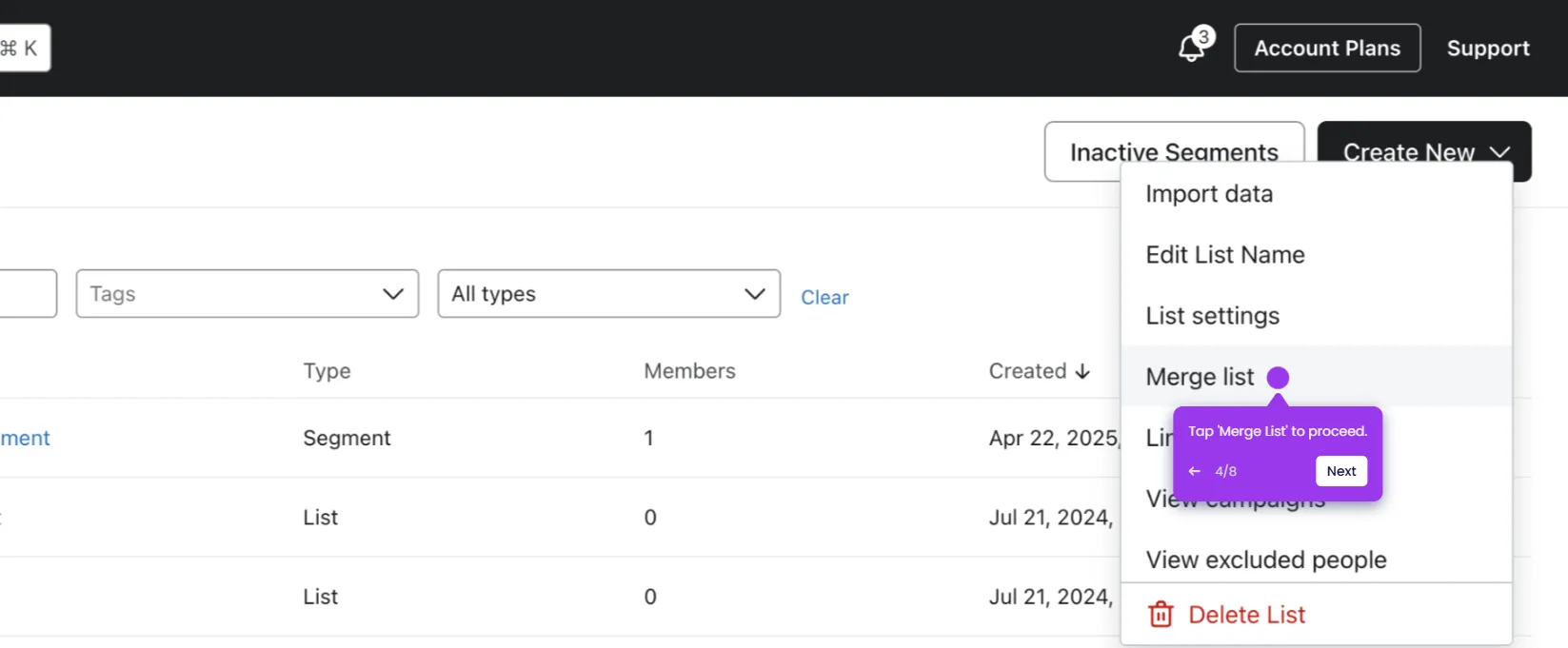Click the Created column sort arrow
The image size is (1568, 648).
pyautogui.click(x=1082, y=371)
